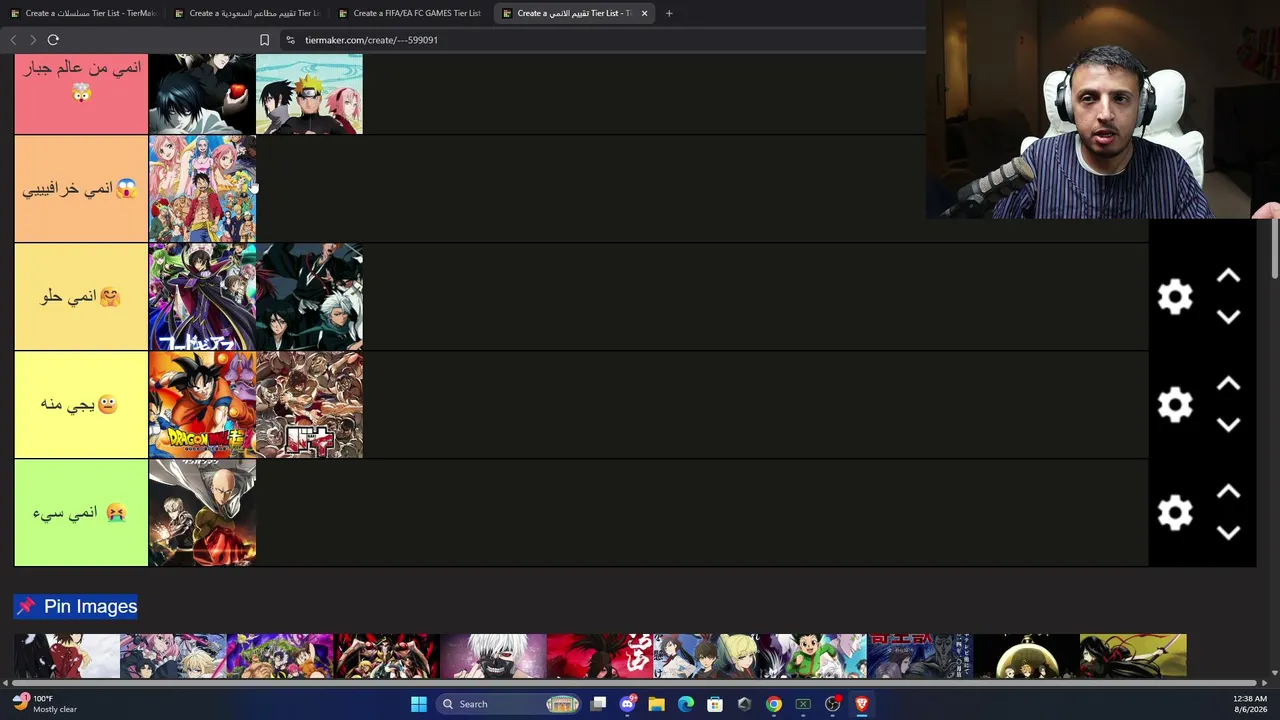View site information icon beside the URL
The width and height of the screenshot is (1280, 720).
(x=290, y=40)
